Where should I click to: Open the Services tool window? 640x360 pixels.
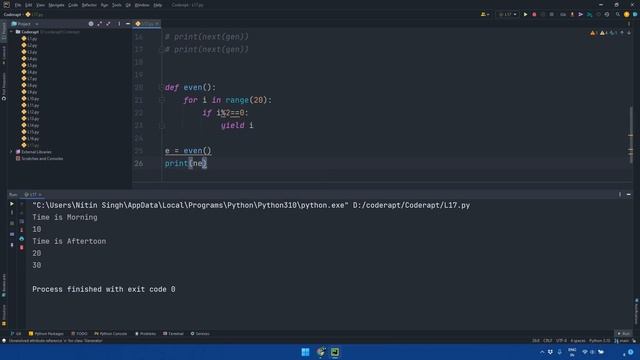[x=200, y=333]
